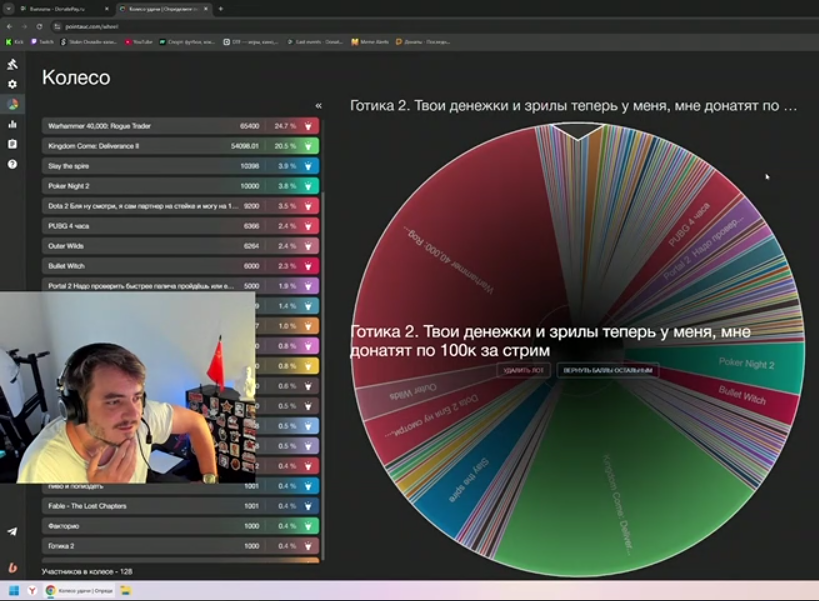
Task: Open a new browser tab
Action: 220,9
